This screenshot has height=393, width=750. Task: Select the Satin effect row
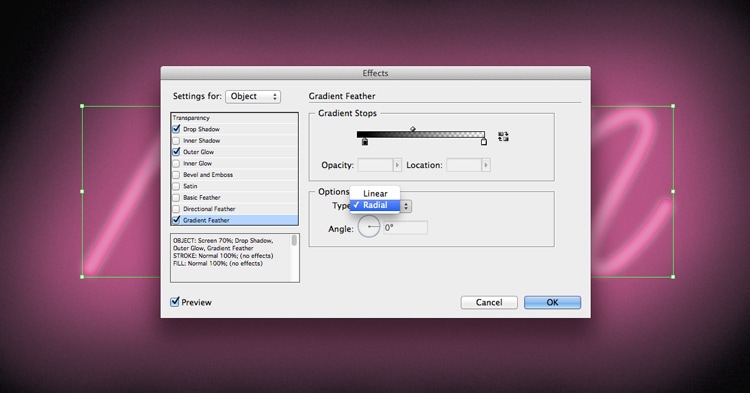[234, 186]
